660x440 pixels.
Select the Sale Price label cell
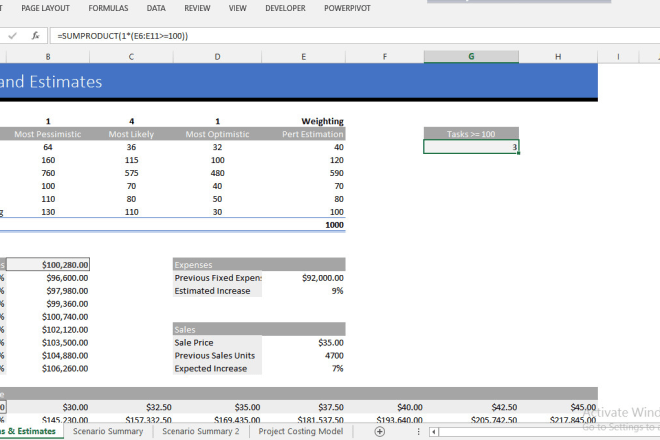(x=217, y=343)
